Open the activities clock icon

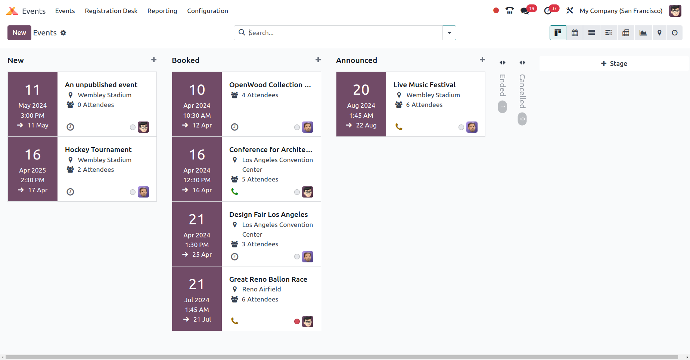click(x=548, y=11)
